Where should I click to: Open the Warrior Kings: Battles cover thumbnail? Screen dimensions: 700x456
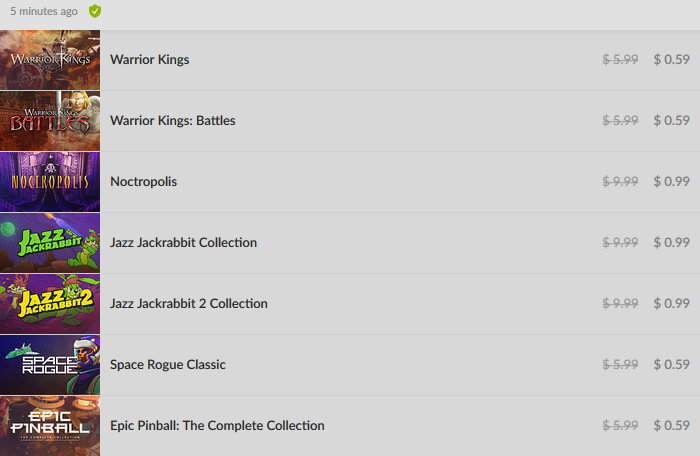coord(50,121)
